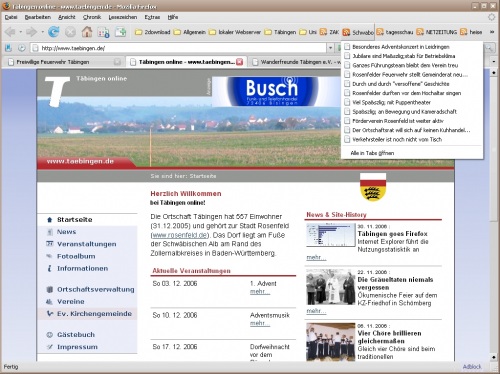Click the toolbar icon right of Home
Screen dimensions: 500x374
pyautogui.click(x=103, y=32)
